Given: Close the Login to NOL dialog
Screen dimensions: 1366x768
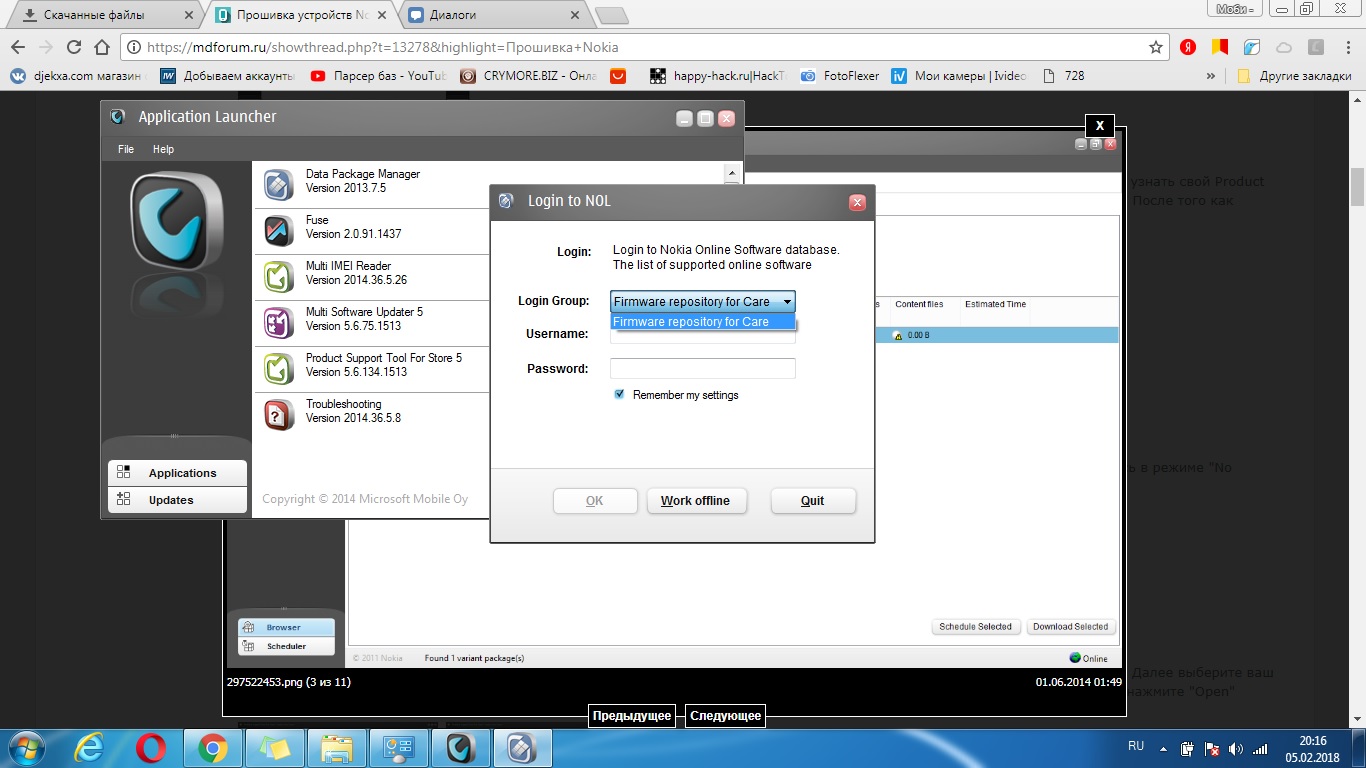Looking at the screenshot, I should pyautogui.click(x=857, y=202).
